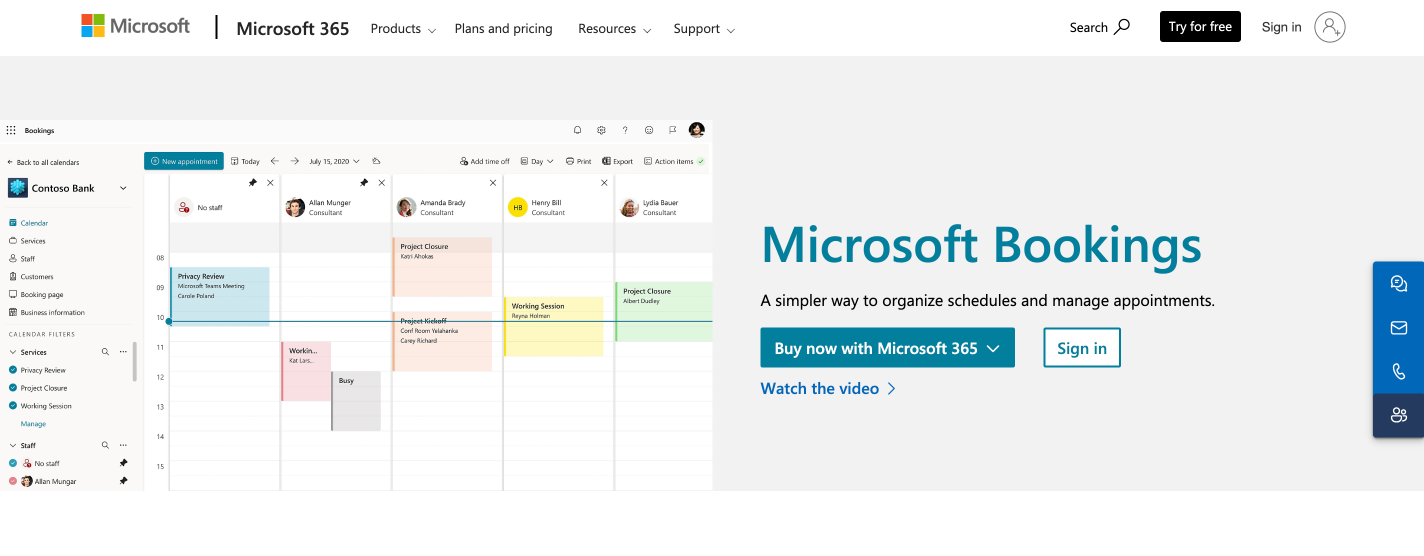Click the phone call side icon
Viewport: 1424px width, 556px height.
click(1399, 372)
